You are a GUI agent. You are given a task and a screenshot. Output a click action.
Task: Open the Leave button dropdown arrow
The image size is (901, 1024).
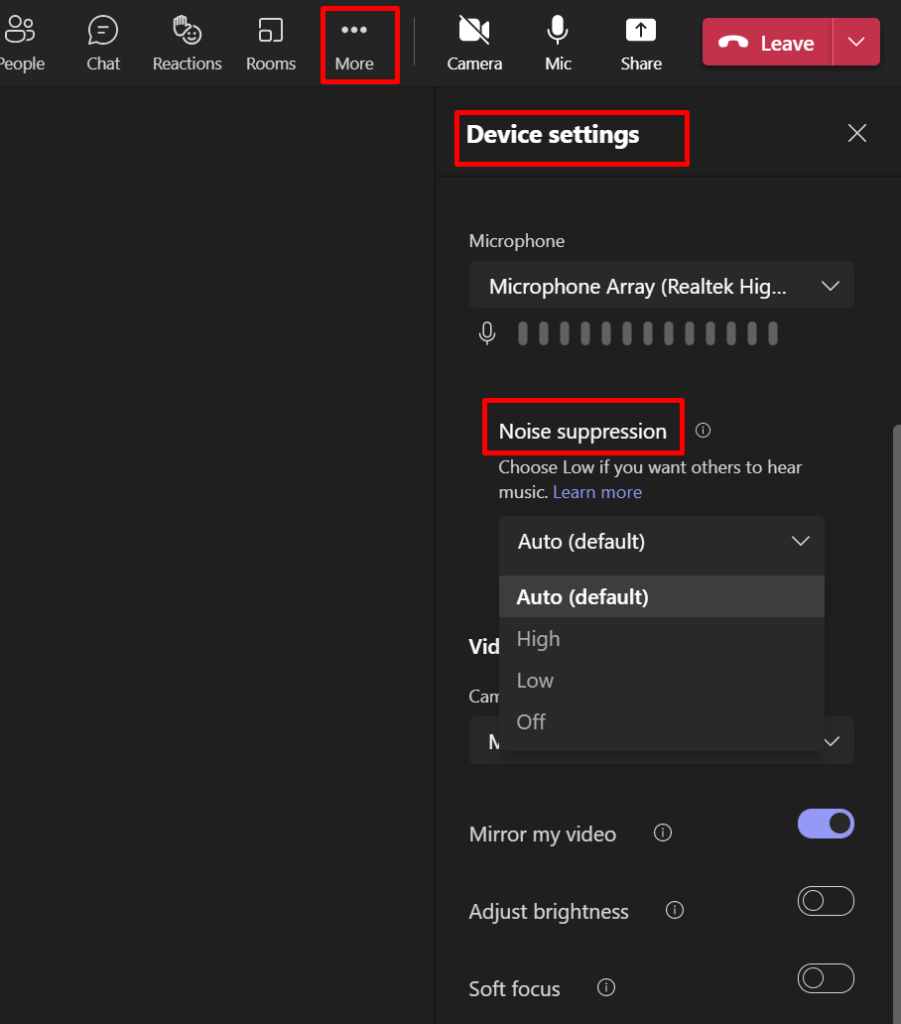tap(856, 42)
